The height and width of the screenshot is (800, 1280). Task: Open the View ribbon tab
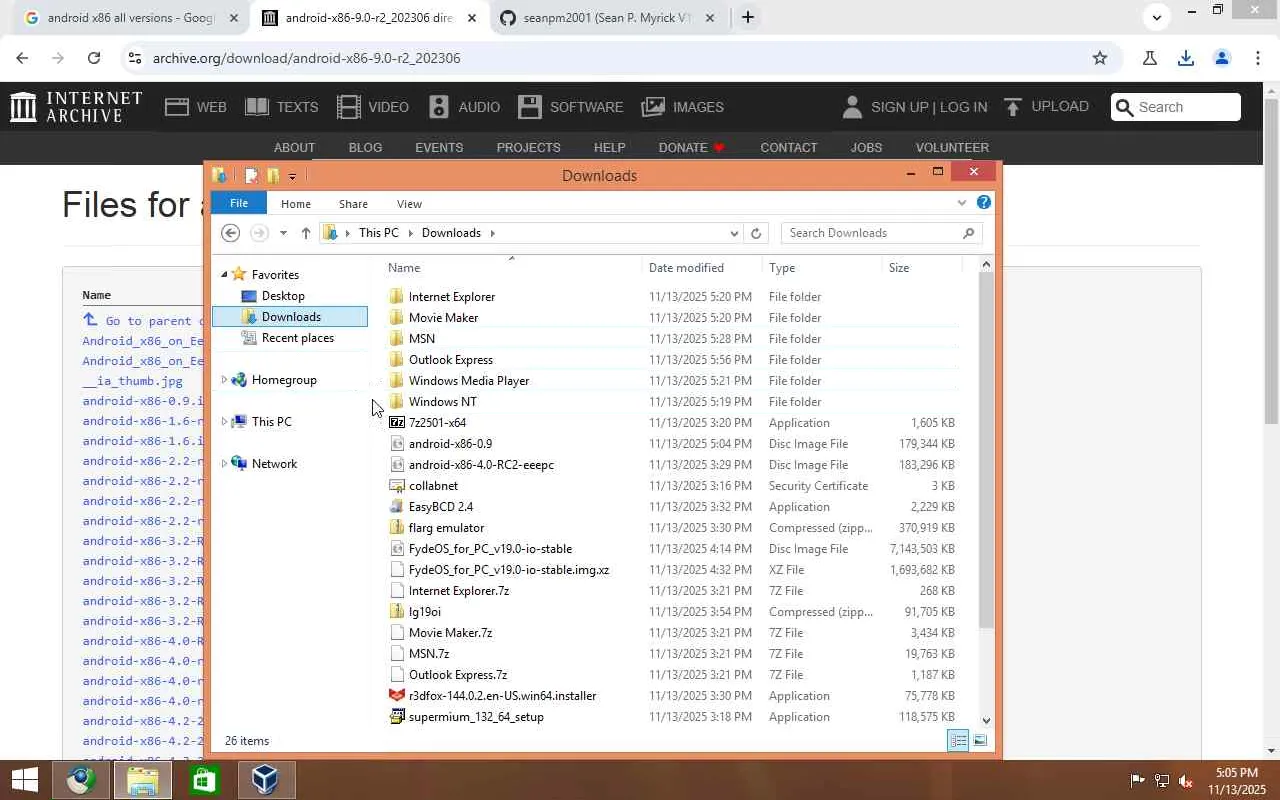pyautogui.click(x=409, y=204)
